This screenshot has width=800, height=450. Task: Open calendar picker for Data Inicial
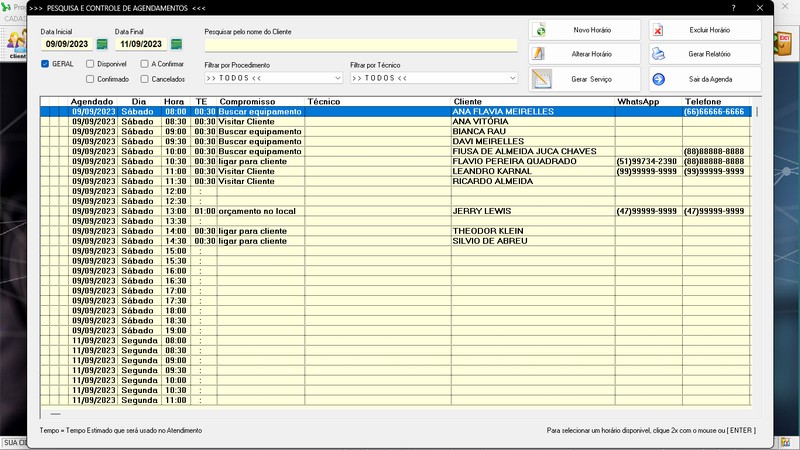(x=102, y=44)
